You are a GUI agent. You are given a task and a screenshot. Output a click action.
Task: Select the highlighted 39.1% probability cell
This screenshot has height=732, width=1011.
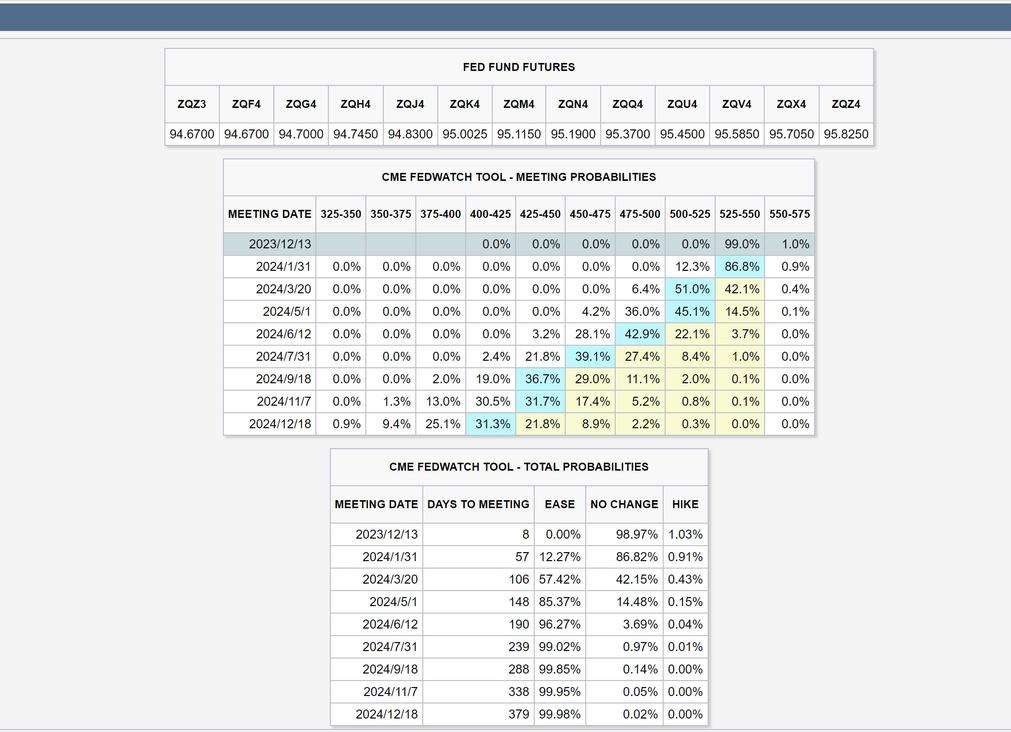[592, 357]
